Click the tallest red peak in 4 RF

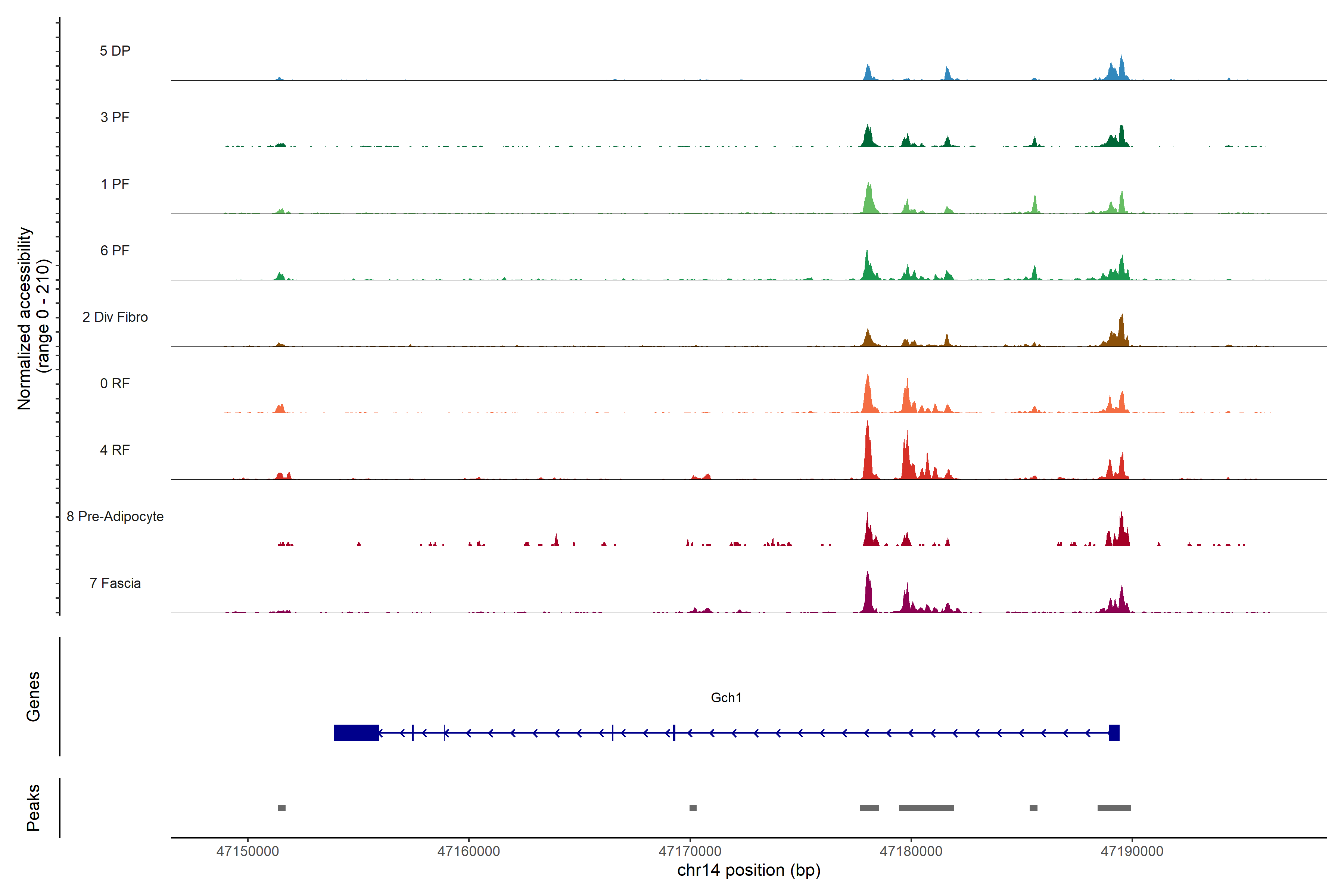click(x=867, y=451)
